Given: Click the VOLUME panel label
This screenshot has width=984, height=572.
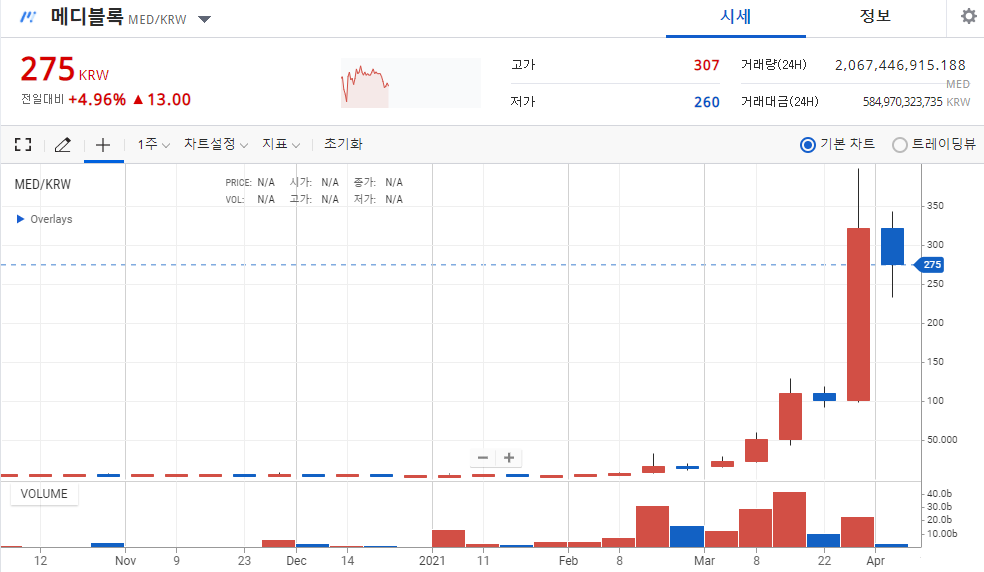Looking at the screenshot, I should 44,494.
